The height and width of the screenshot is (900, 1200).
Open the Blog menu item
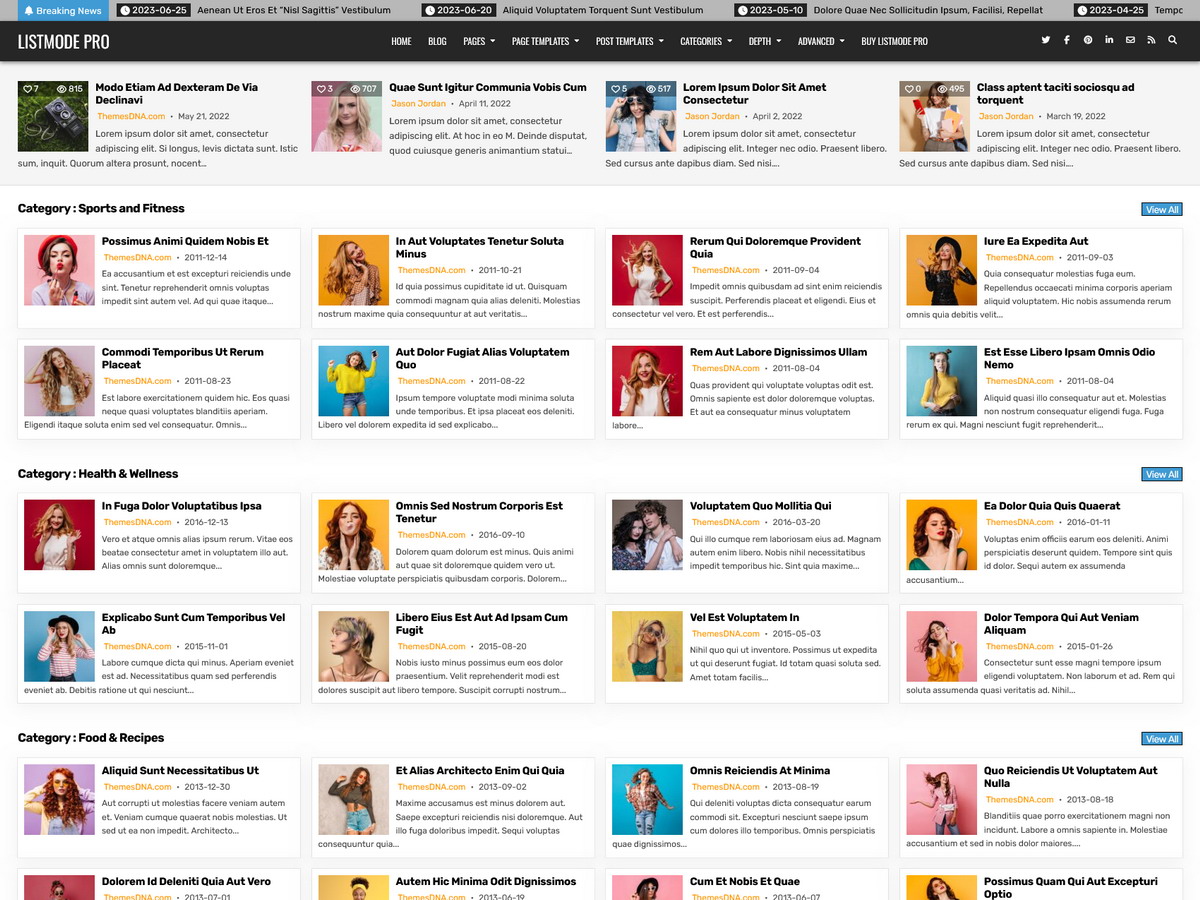point(437,41)
